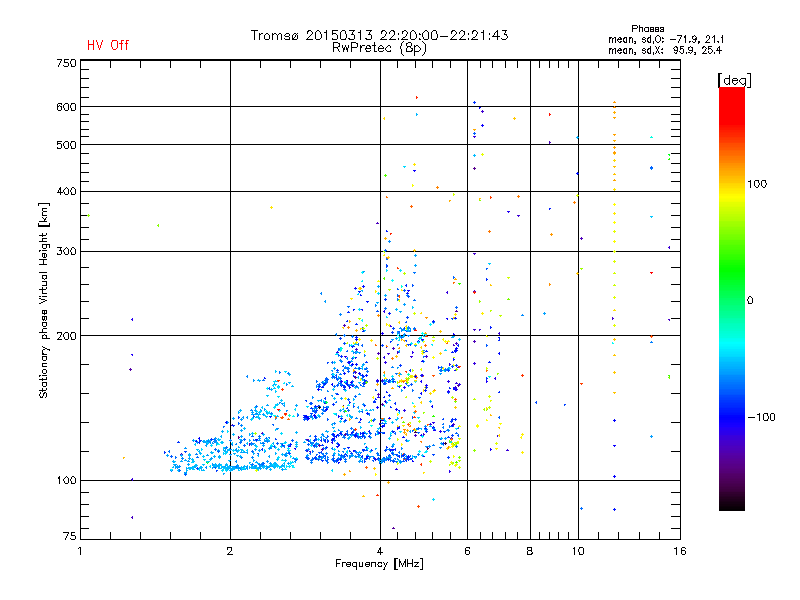
Task: Click the frequency axis tick label "2"
Action: click(230, 551)
